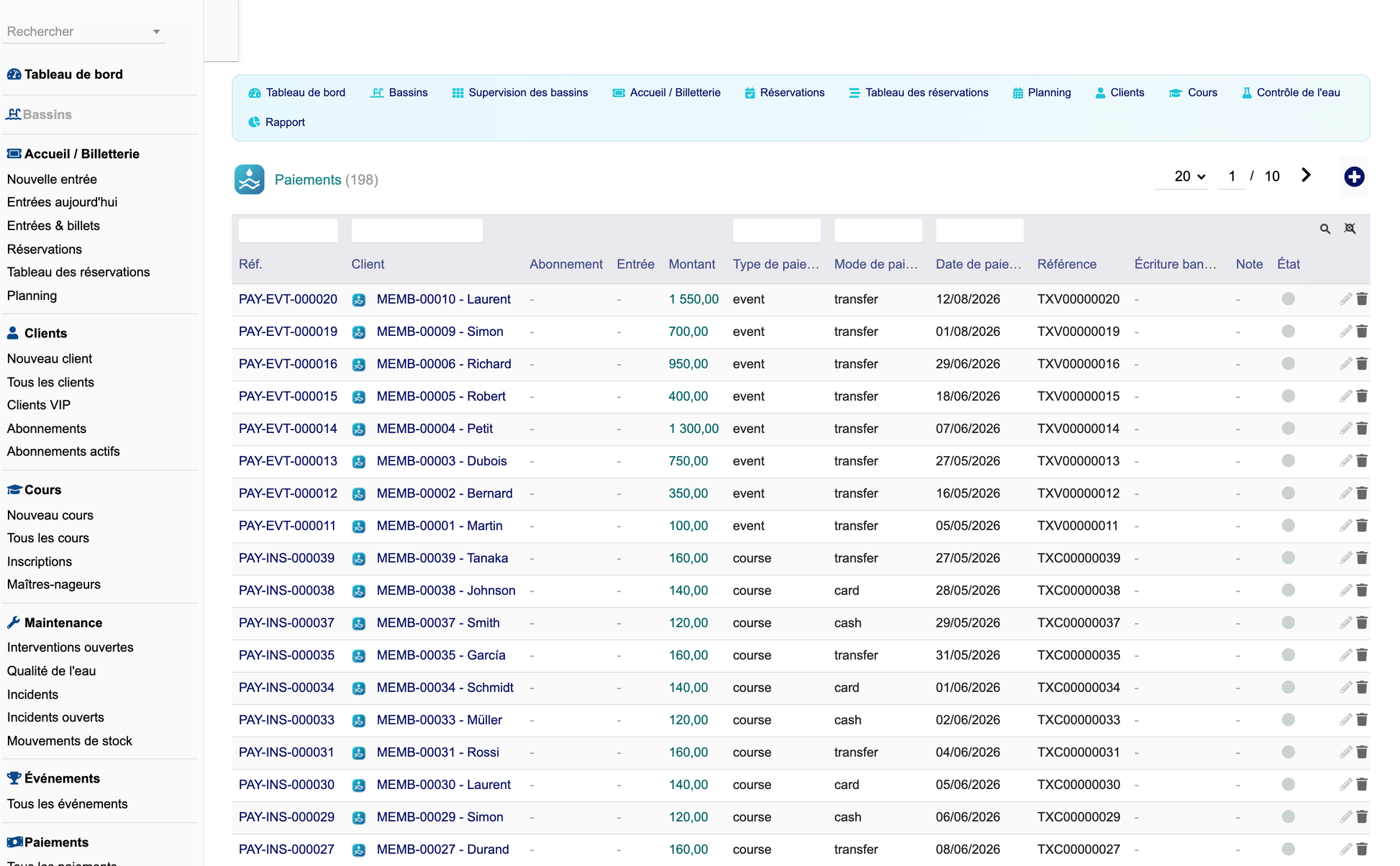Edit payment PAY-EVT-000020 with pencil icon

click(1345, 299)
